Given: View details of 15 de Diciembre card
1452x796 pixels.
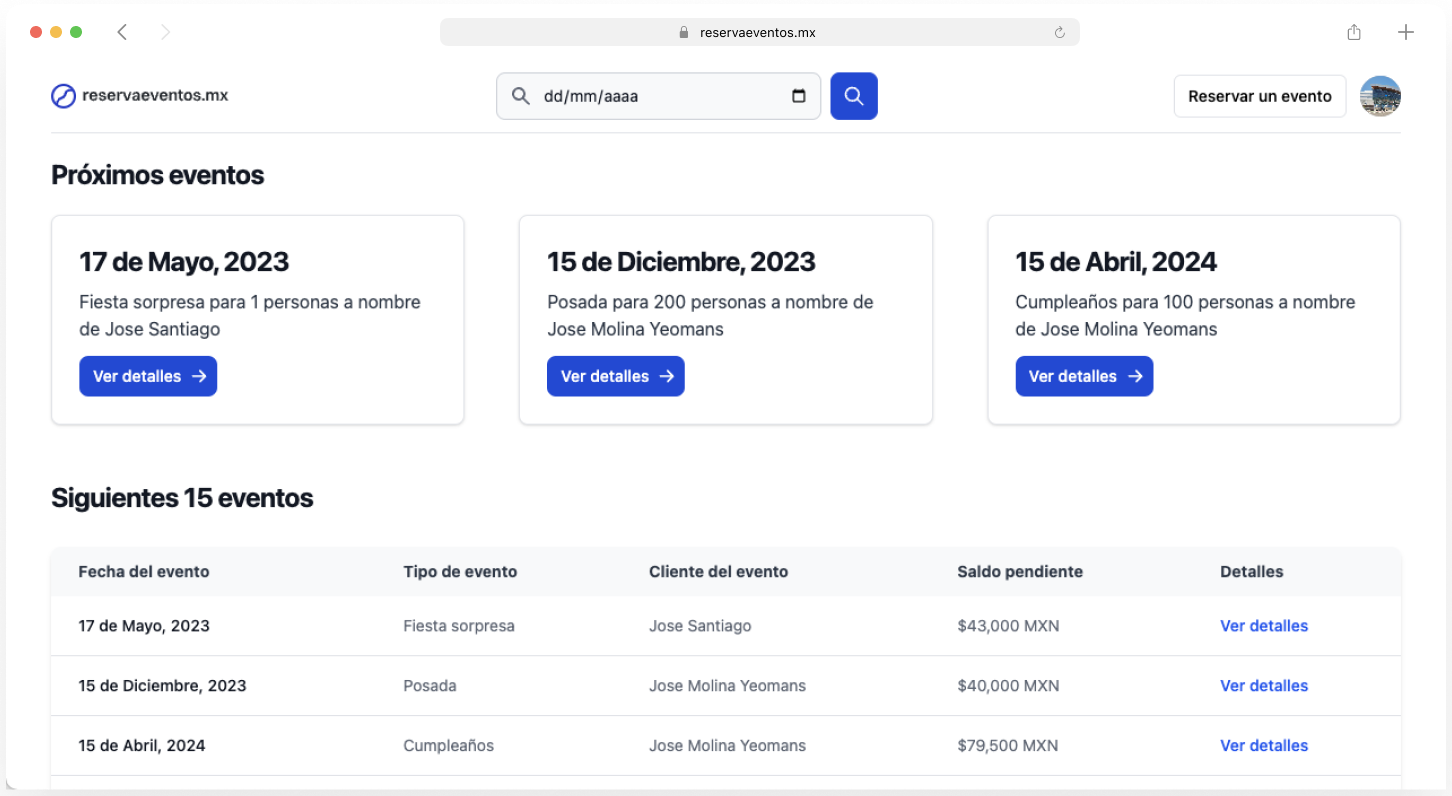Looking at the screenshot, I should (615, 376).
